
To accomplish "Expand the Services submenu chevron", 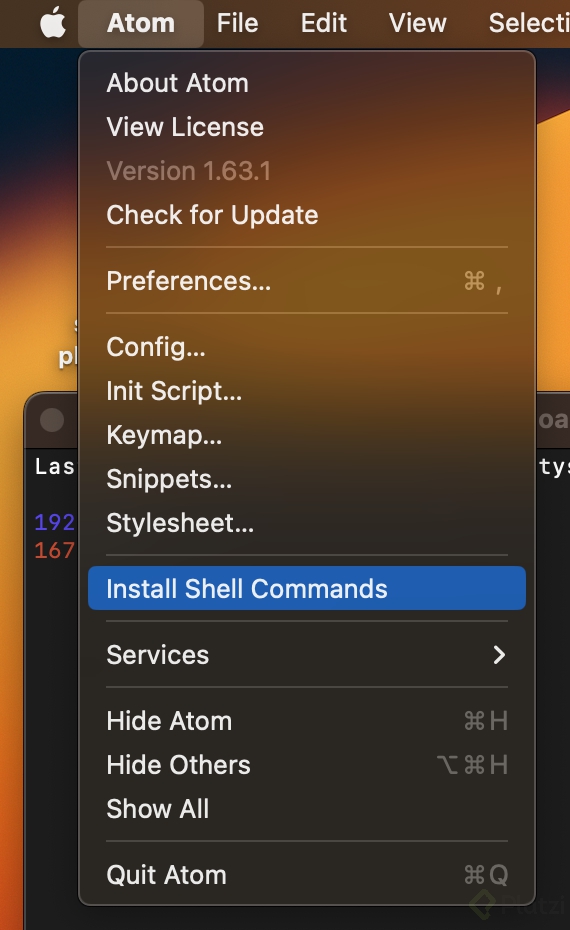I will [x=499, y=655].
